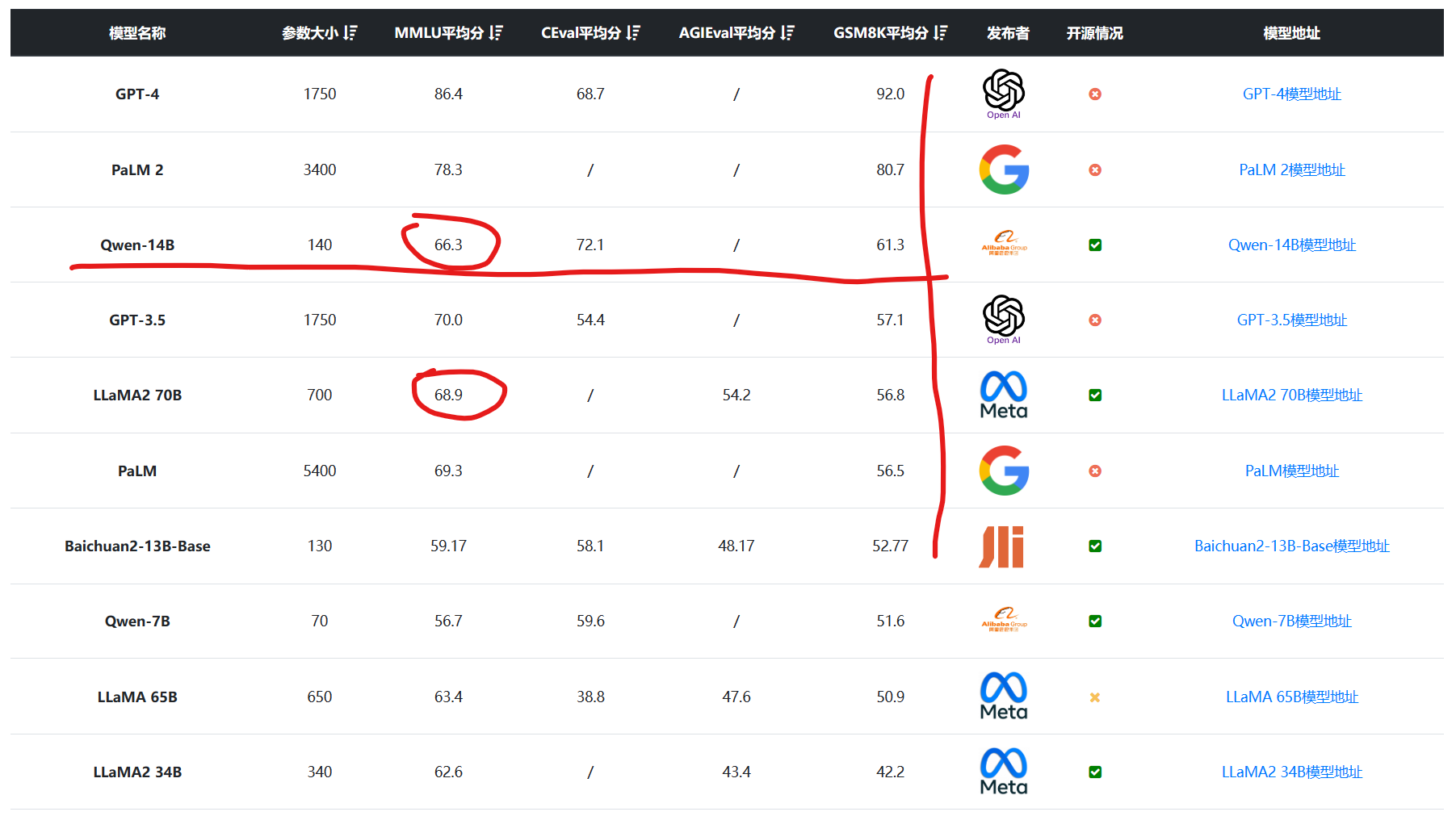1456x816 pixels.
Task: Open the LLaMA2 34B模型地址 link
Action: (x=1292, y=772)
